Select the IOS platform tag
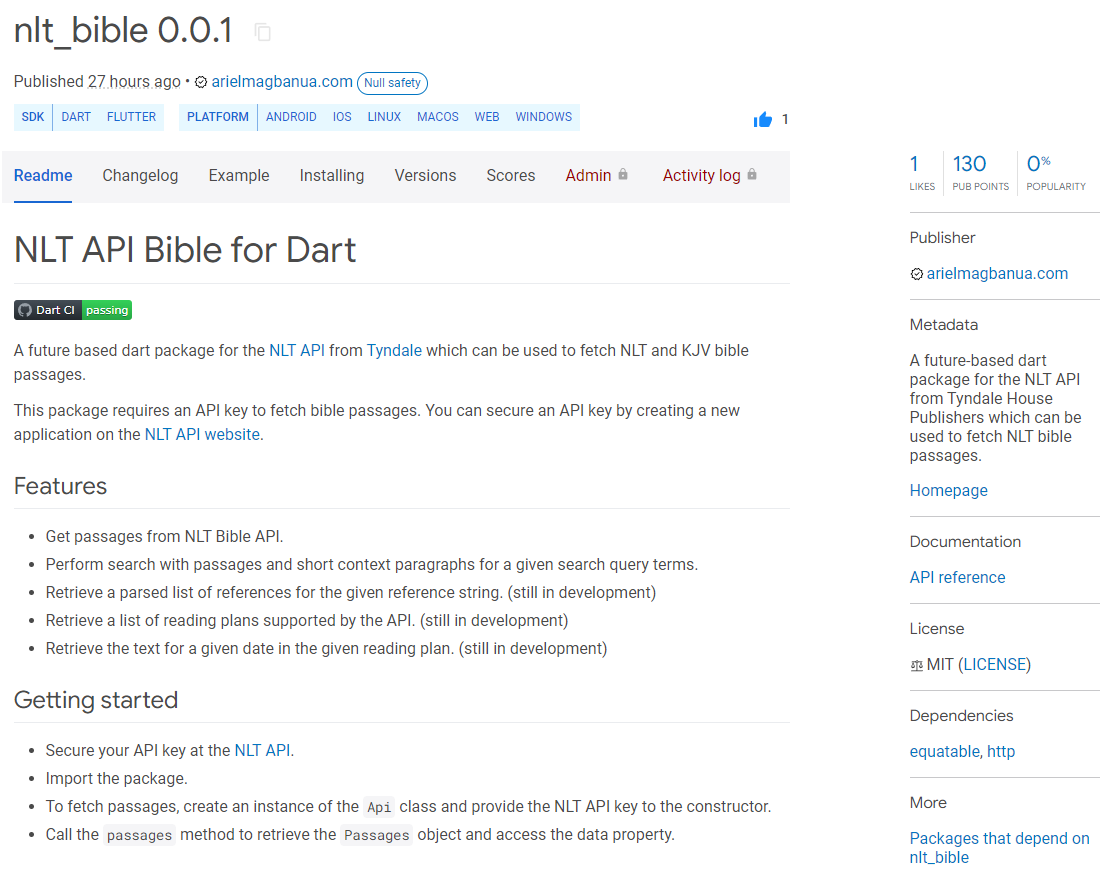The image size is (1109, 870). click(x=342, y=117)
